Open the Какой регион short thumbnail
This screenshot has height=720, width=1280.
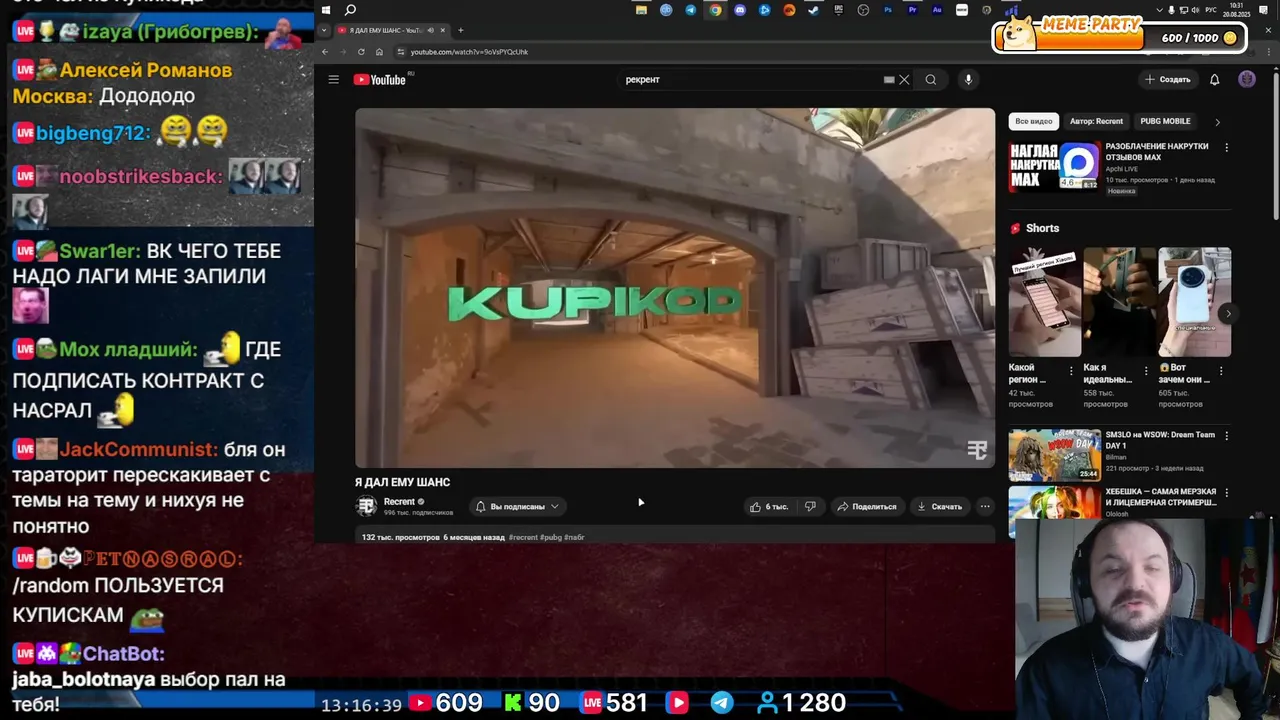(1044, 302)
